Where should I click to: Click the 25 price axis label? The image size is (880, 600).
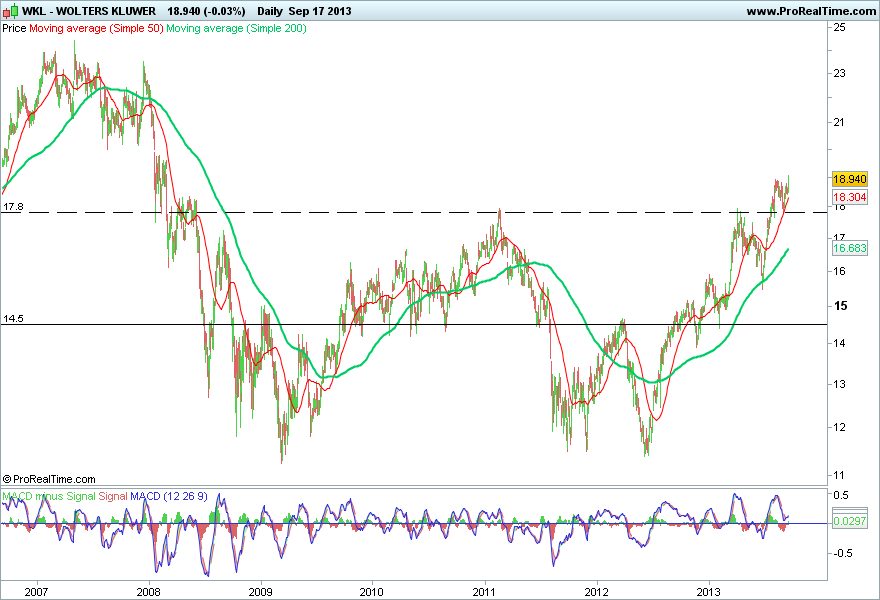click(840, 26)
